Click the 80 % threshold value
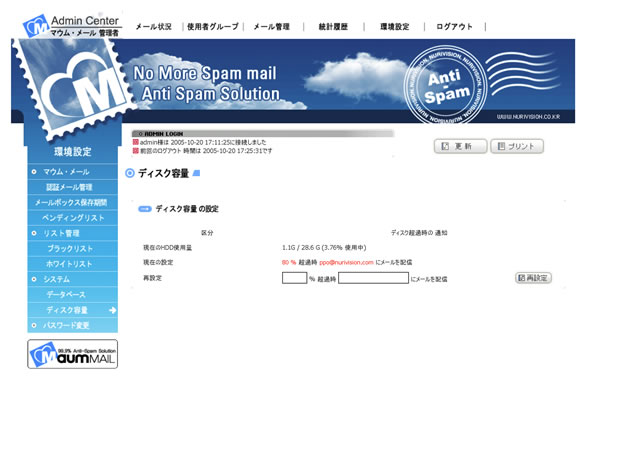Screen dimensions: 640x452 tap(289, 263)
